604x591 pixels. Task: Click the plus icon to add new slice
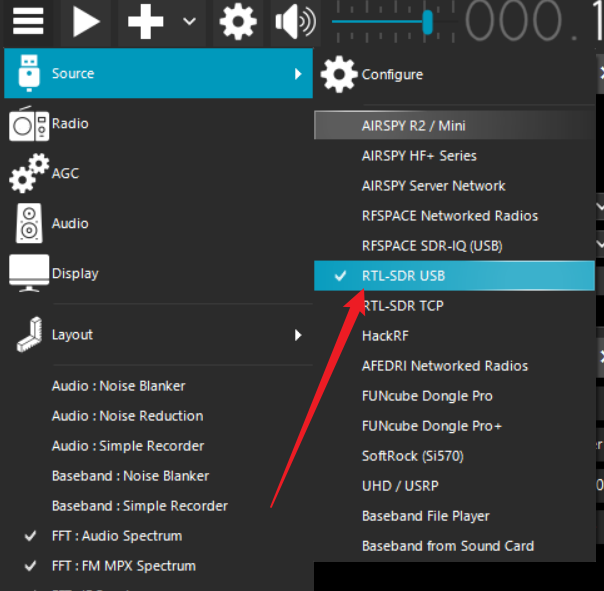[x=146, y=21]
